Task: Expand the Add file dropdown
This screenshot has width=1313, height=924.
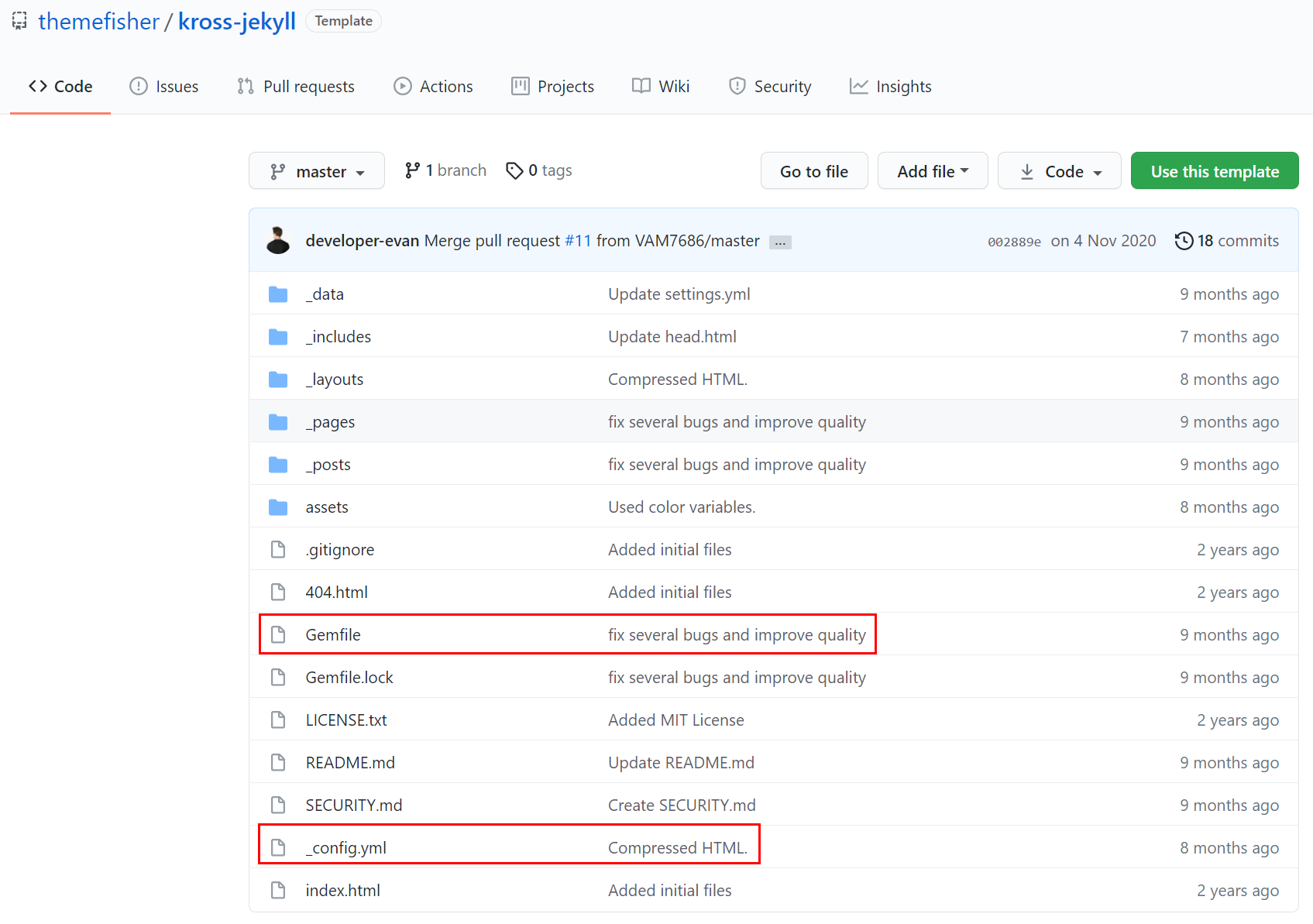Action: coord(933,171)
